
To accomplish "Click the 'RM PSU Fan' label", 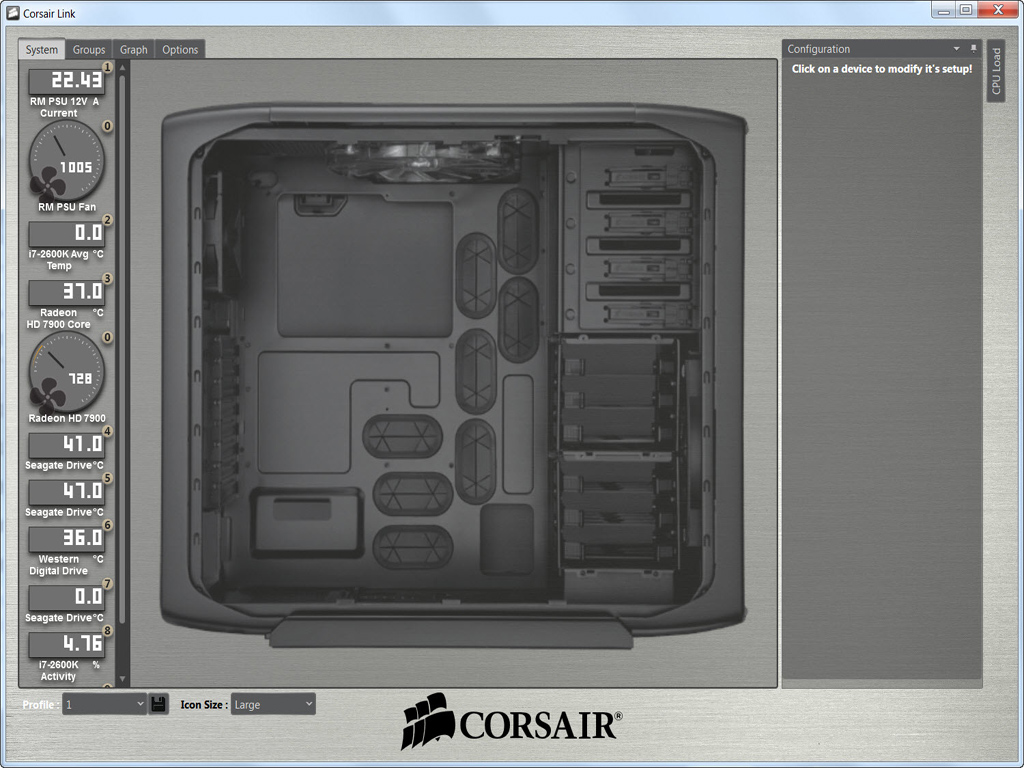I will [67, 207].
